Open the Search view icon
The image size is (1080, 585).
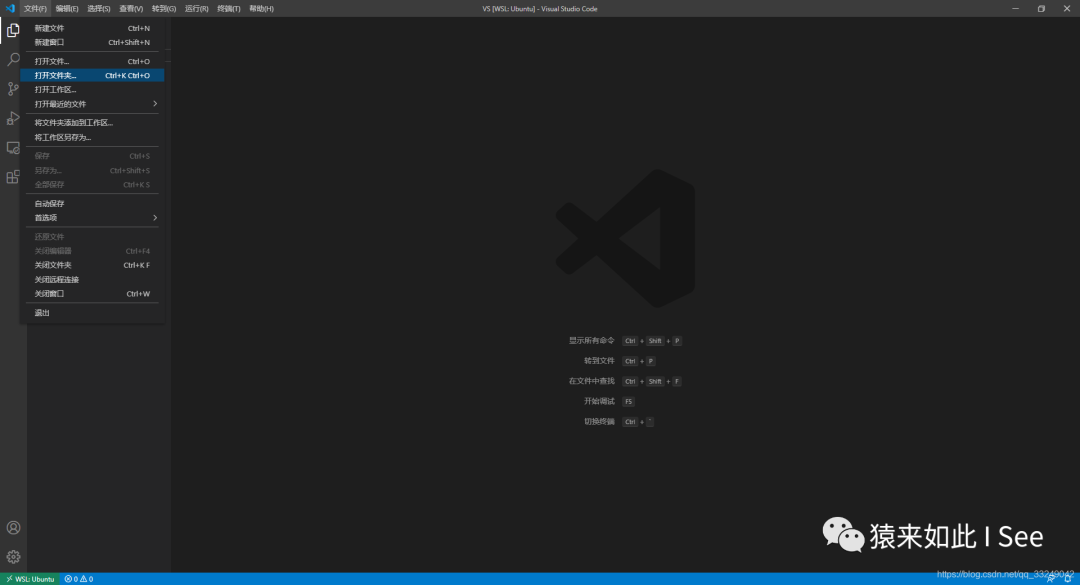pyautogui.click(x=13, y=59)
